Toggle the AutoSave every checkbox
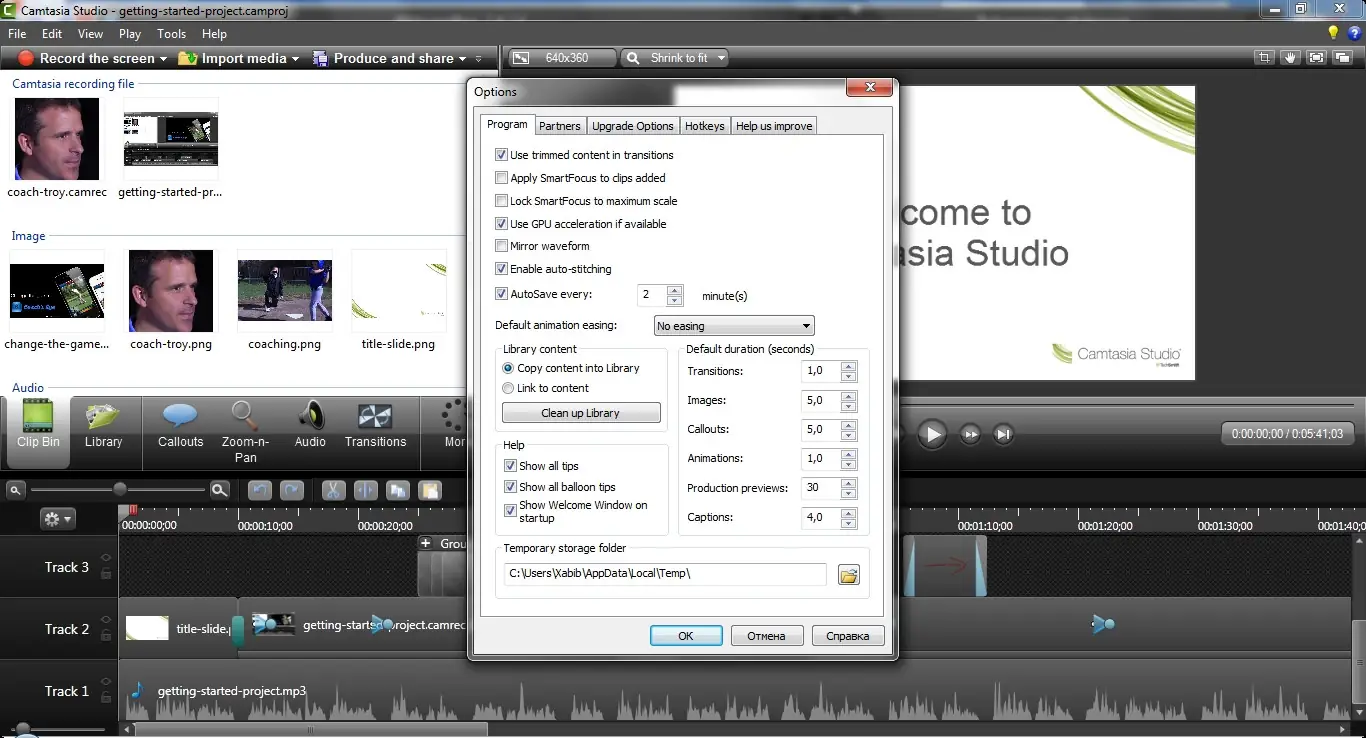1366x738 pixels. [502, 294]
